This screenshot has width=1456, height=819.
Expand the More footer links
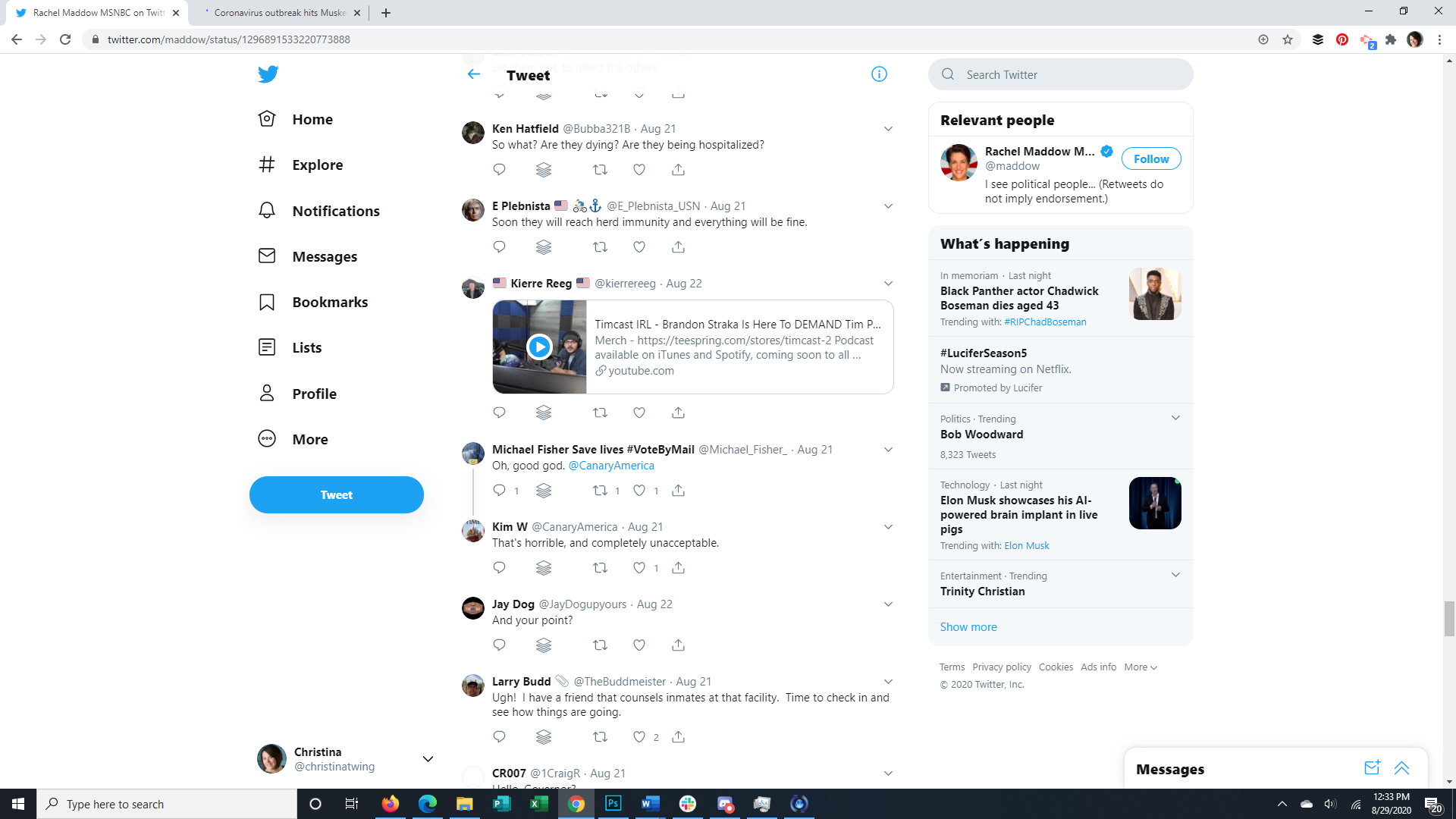1141,667
